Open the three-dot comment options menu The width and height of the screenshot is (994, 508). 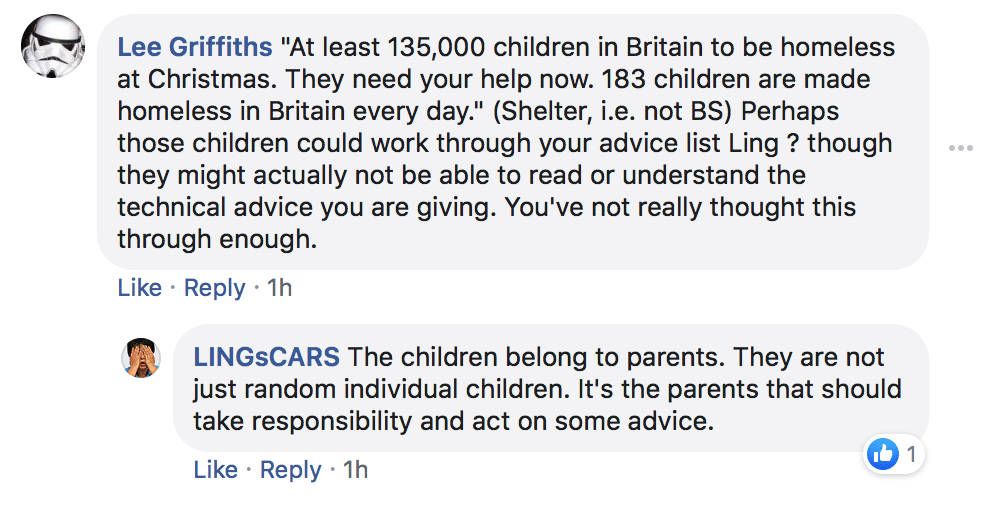tap(960, 148)
